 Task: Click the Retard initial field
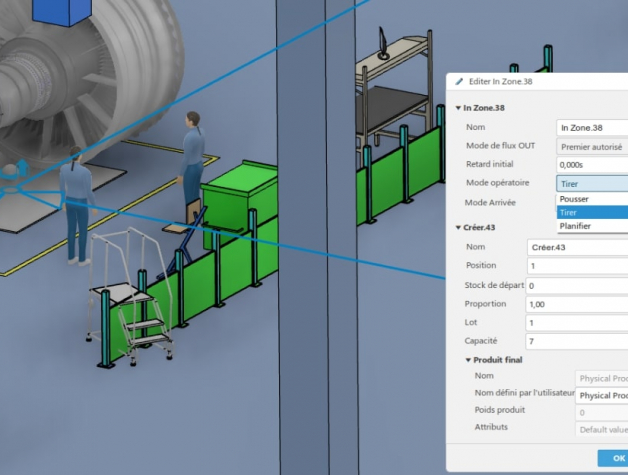pos(591,164)
